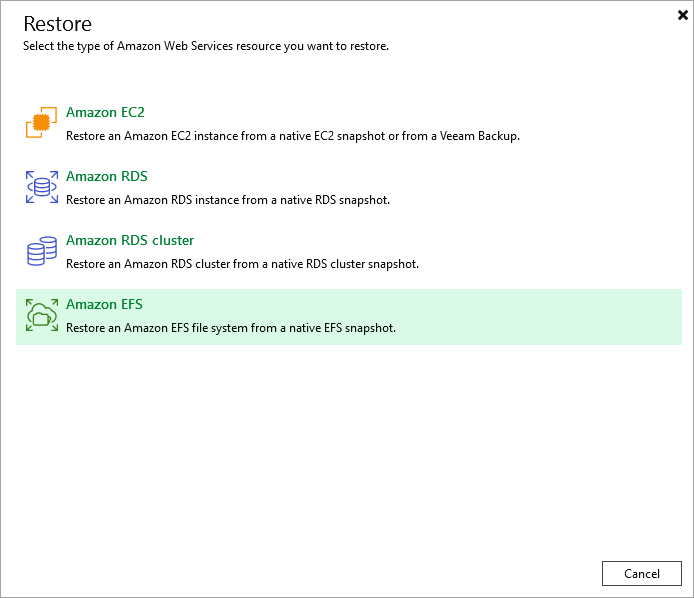Click the Restore dialog heading

tap(57, 24)
